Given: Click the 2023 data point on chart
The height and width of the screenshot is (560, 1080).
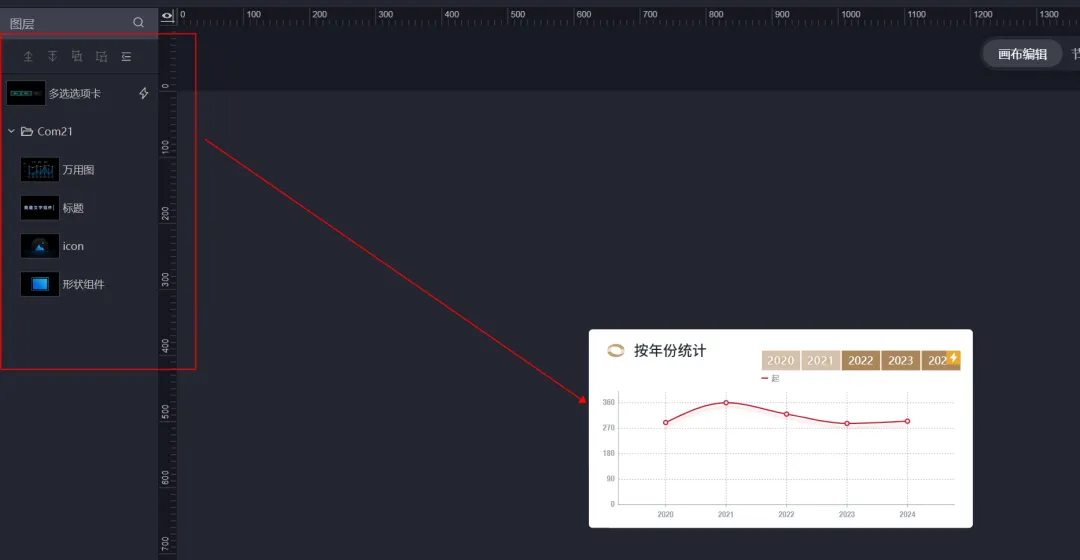Looking at the screenshot, I should 847,424.
